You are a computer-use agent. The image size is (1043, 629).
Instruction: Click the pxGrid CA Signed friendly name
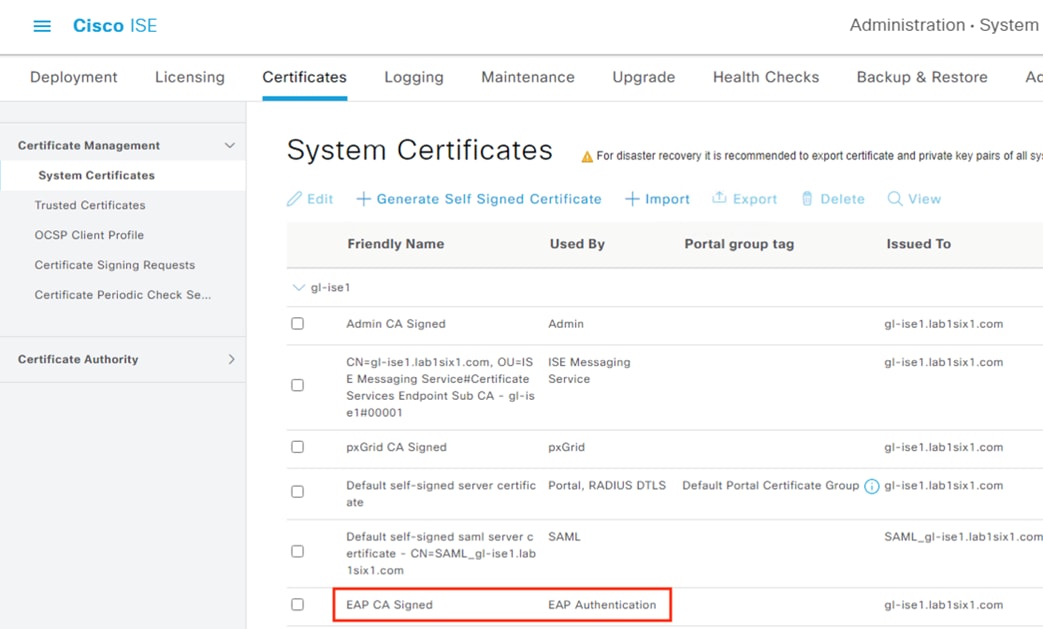click(x=396, y=447)
